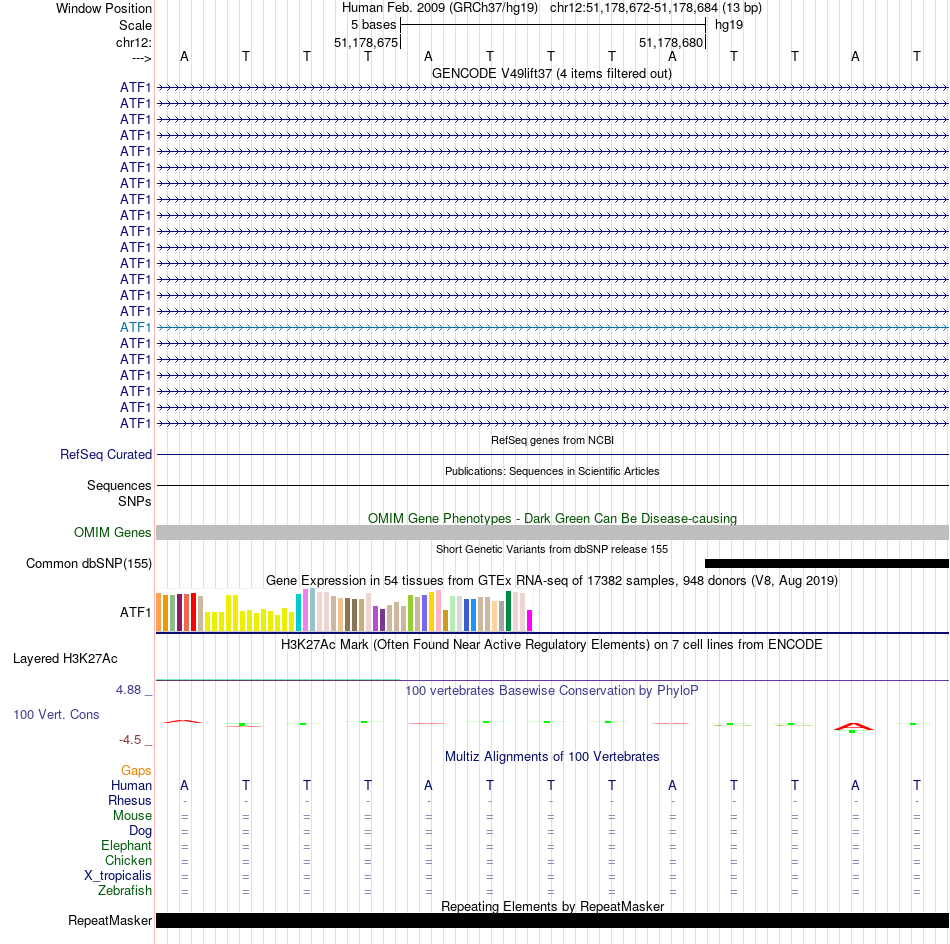The width and height of the screenshot is (950, 944).
Task: Open the RefSeq genes from NCBI title
Action: click(x=552, y=440)
